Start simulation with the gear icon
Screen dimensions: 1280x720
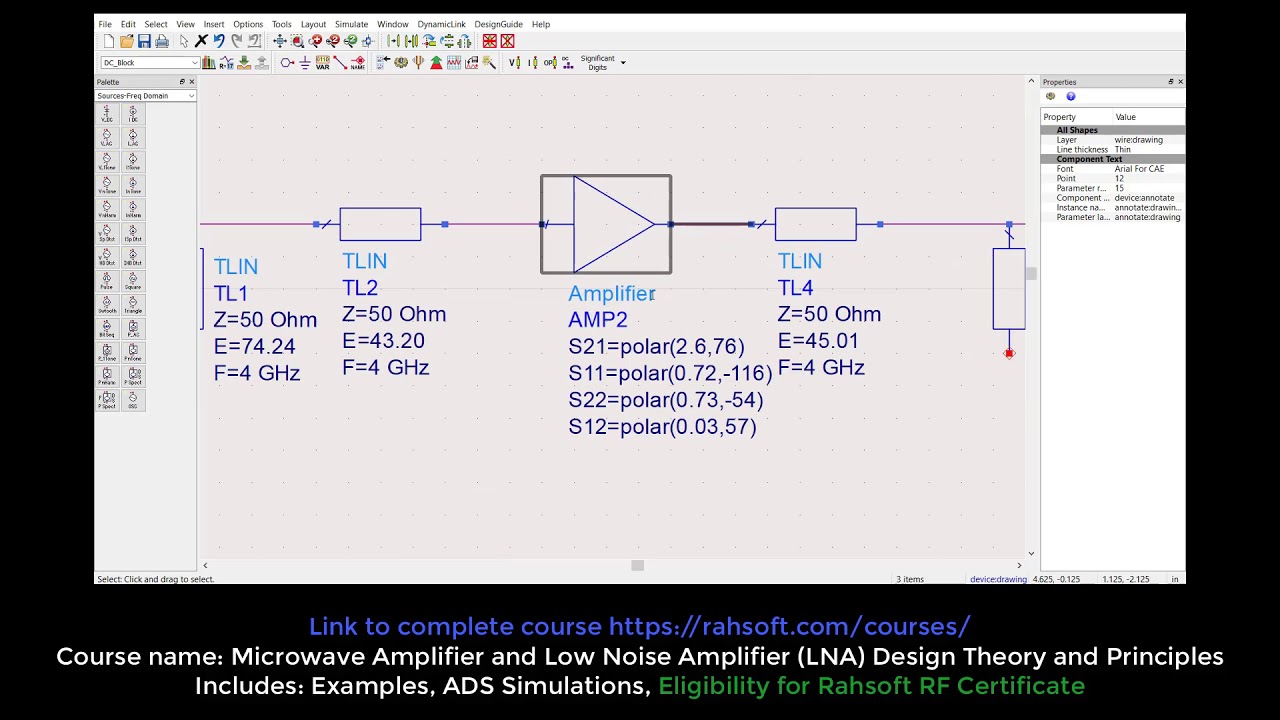pyautogui.click(x=401, y=62)
